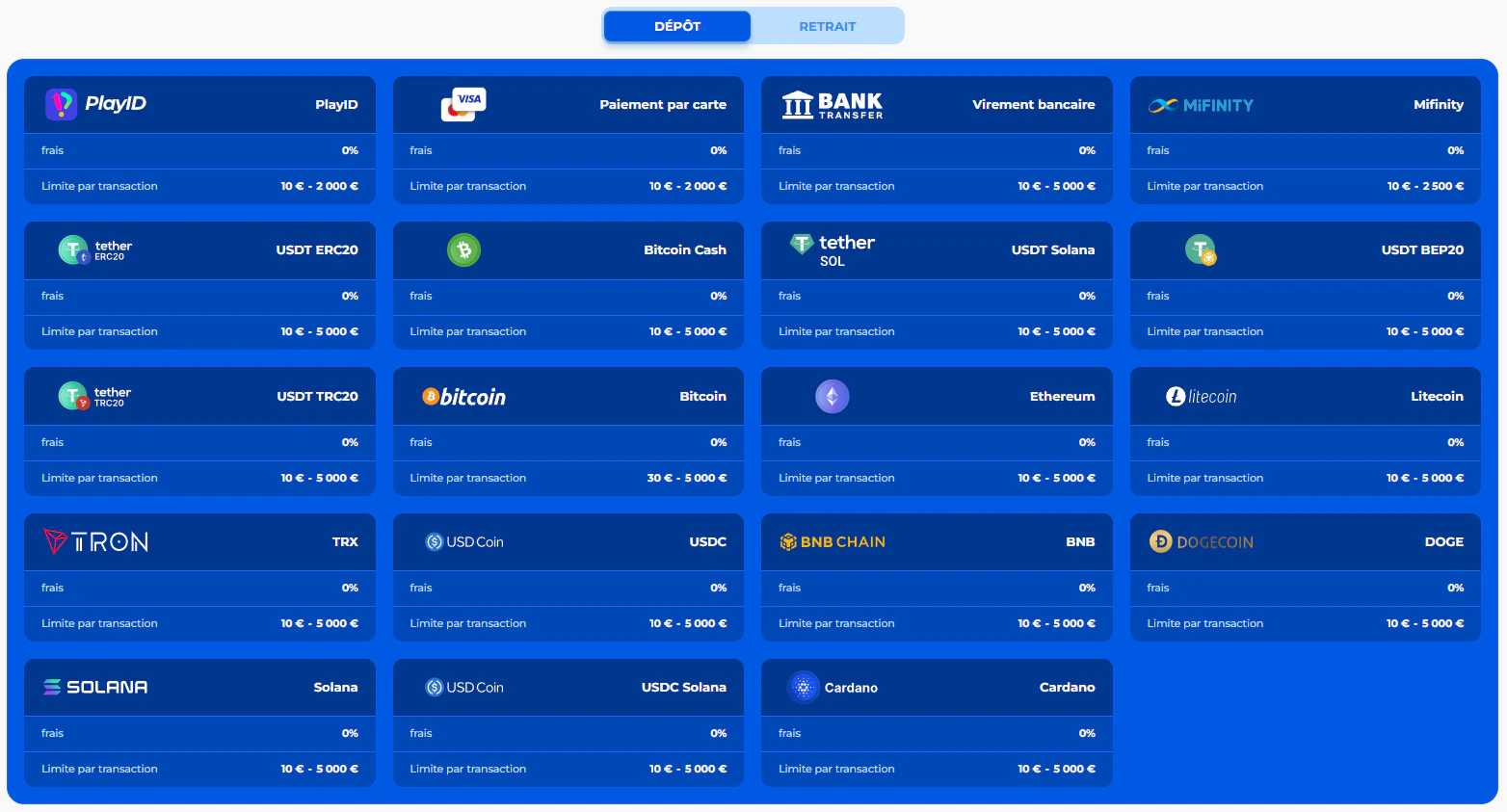Switch to the DÉPÔT tab

[676, 26]
